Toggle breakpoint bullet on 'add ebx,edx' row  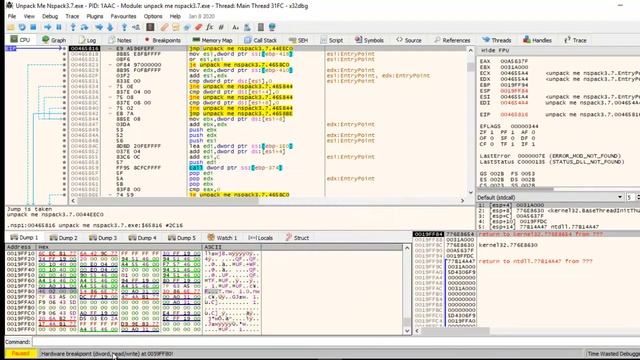point(64,124)
